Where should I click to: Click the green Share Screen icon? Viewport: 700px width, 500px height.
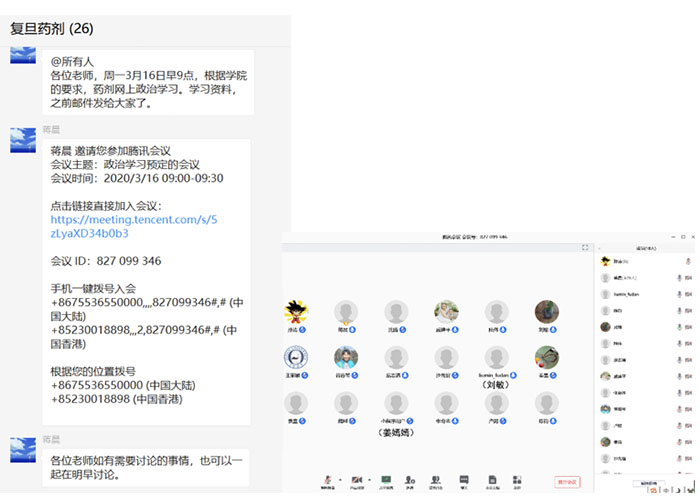pyautogui.click(x=386, y=483)
